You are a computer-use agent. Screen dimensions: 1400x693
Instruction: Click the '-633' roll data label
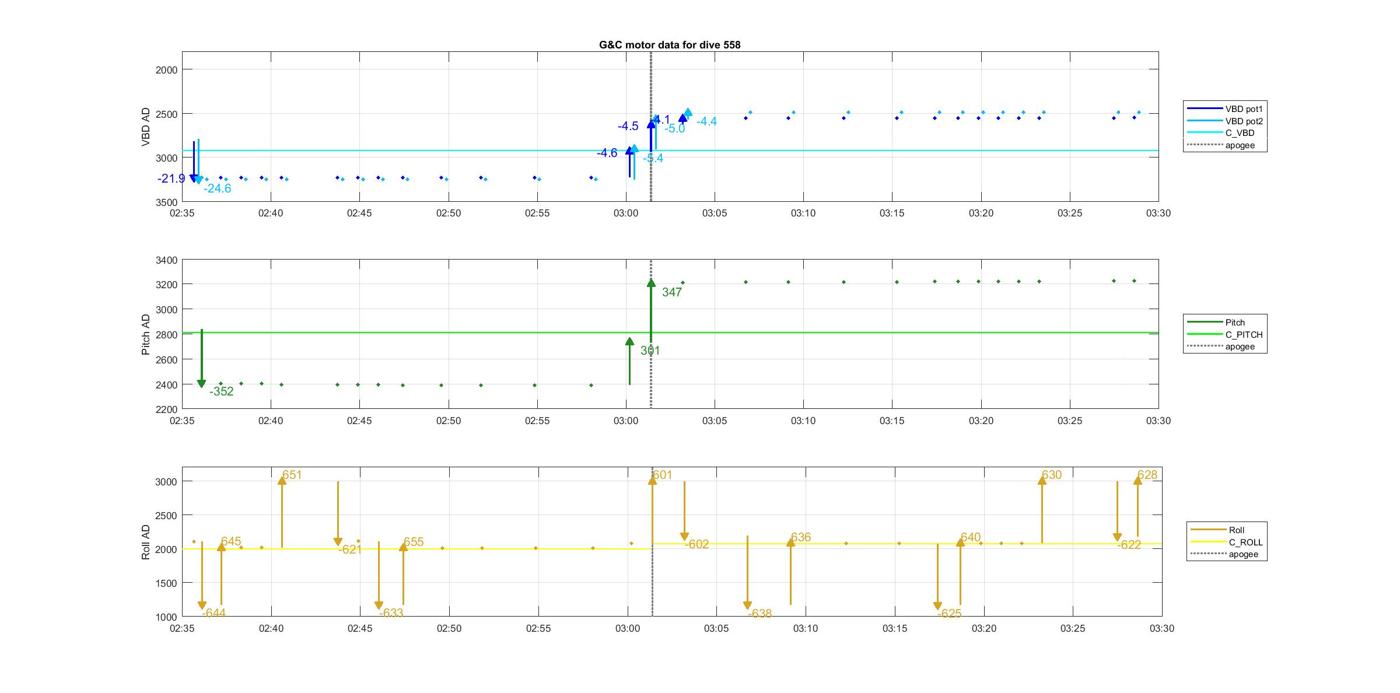coord(392,613)
